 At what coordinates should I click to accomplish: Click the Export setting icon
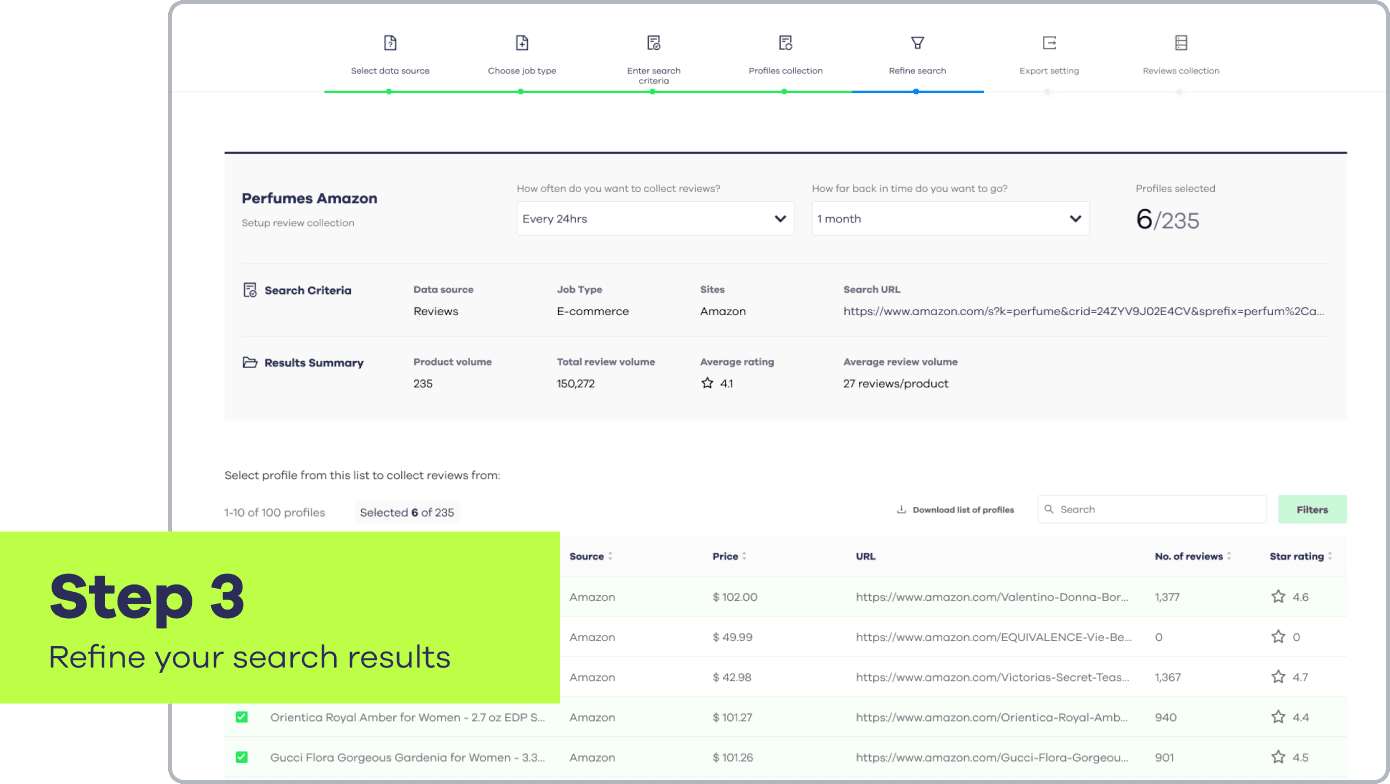click(x=1049, y=43)
